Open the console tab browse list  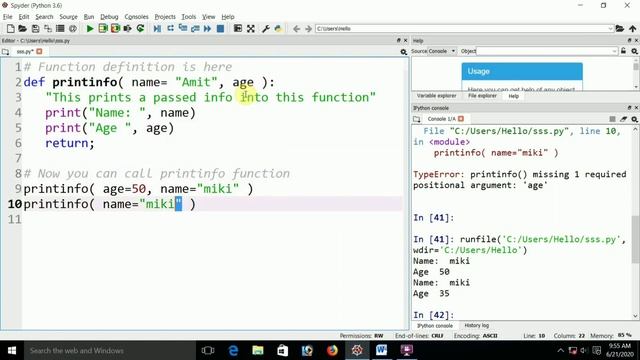pos(417,119)
